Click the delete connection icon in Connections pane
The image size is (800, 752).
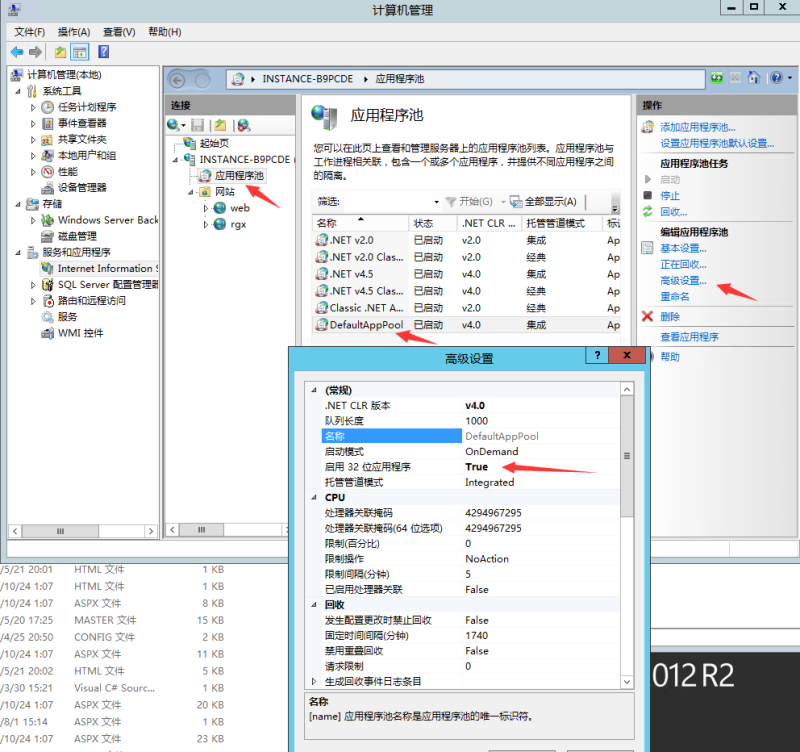click(x=244, y=125)
